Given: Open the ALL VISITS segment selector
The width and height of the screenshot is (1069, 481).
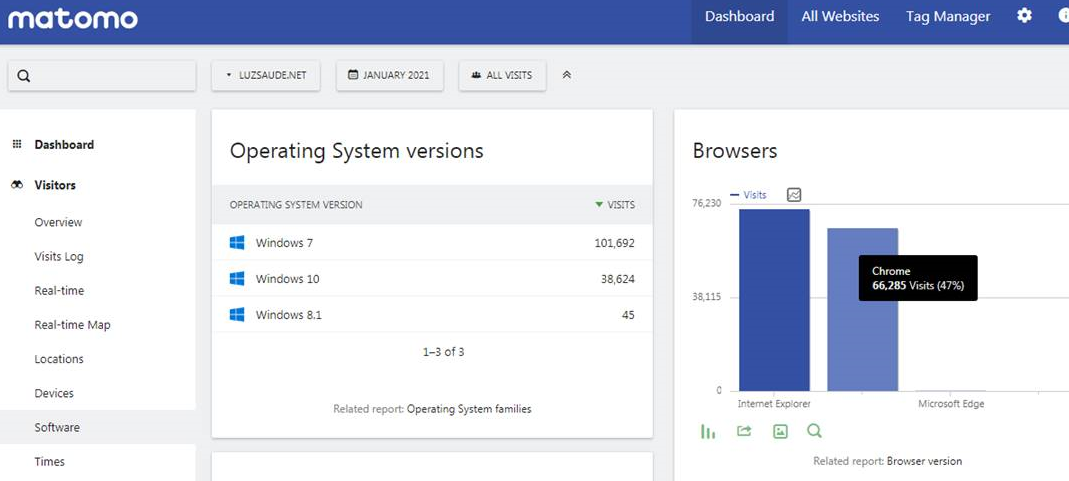Looking at the screenshot, I should point(502,76).
